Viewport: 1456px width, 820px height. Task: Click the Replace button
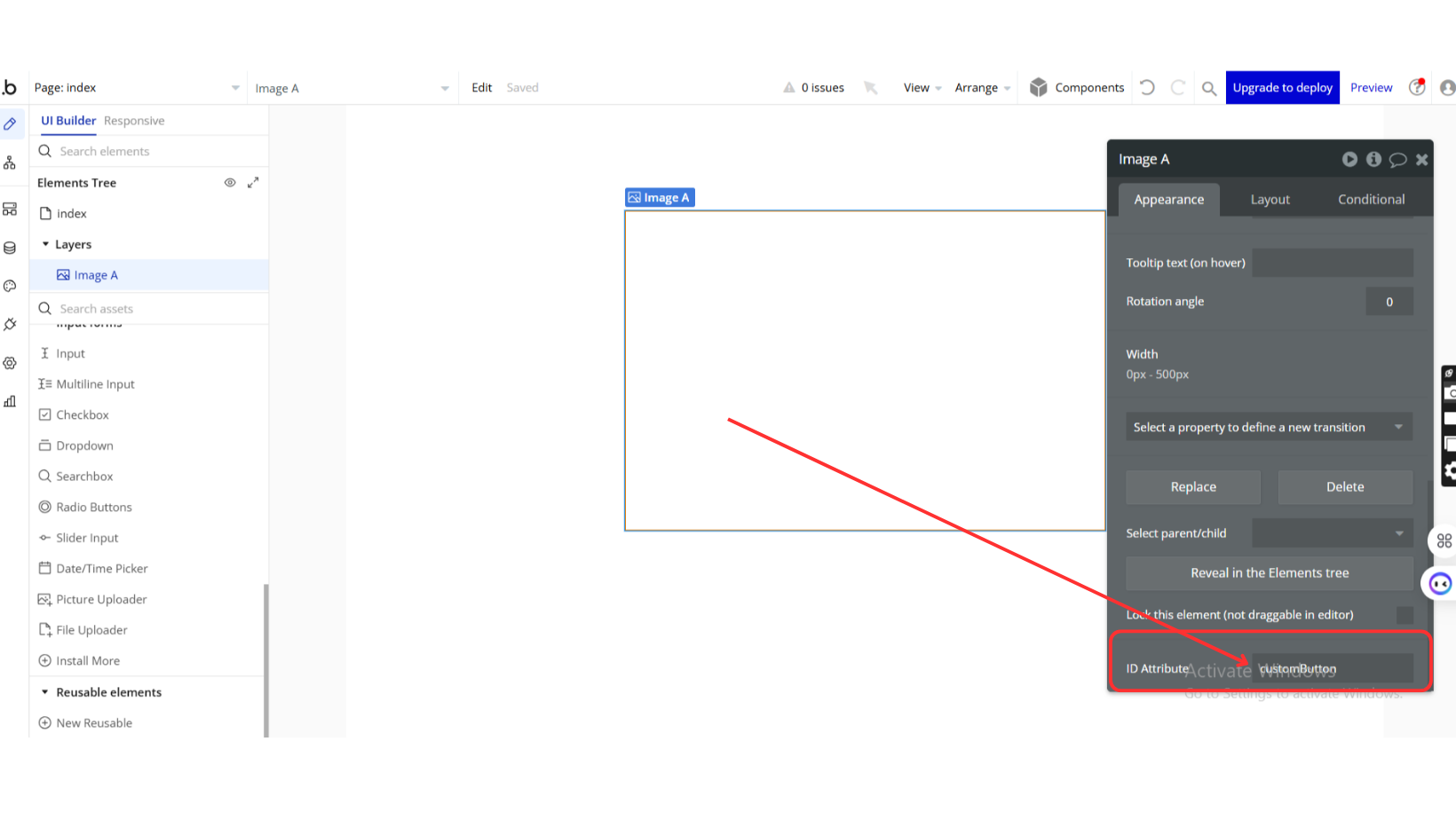pyautogui.click(x=1193, y=487)
